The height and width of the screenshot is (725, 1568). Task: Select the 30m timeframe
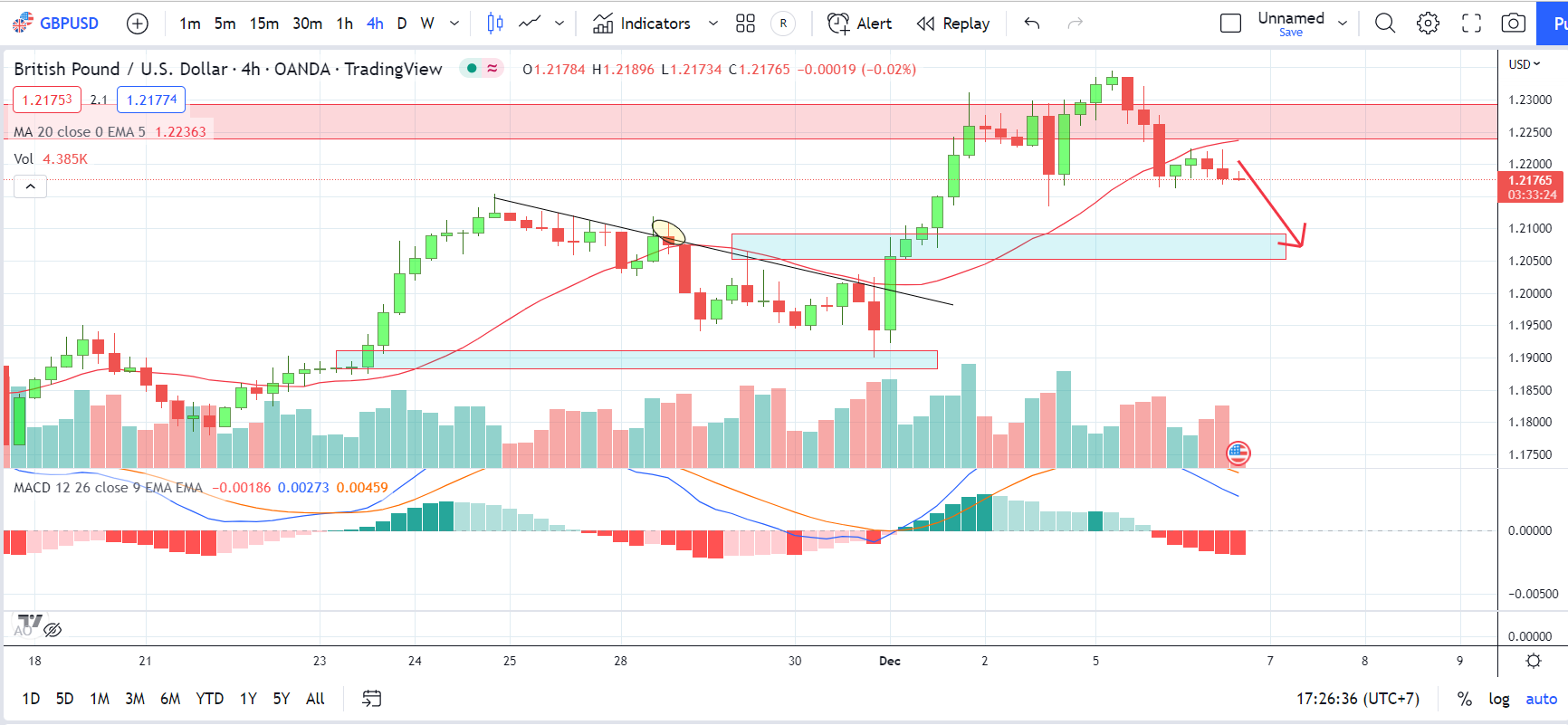point(308,24)
